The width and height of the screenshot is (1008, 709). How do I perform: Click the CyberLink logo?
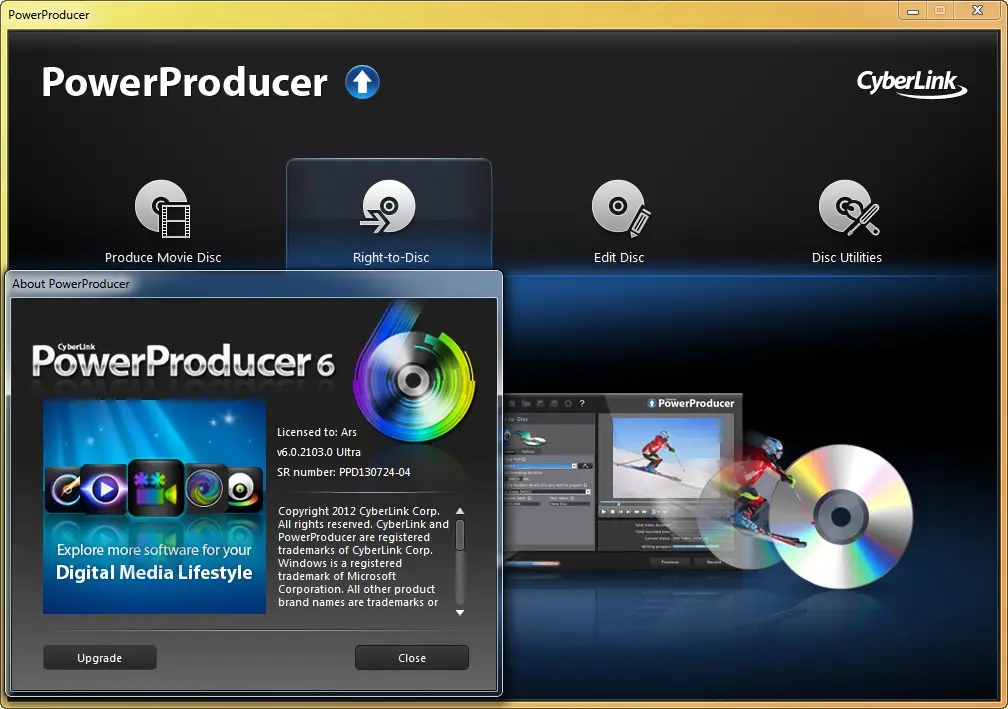912,84
